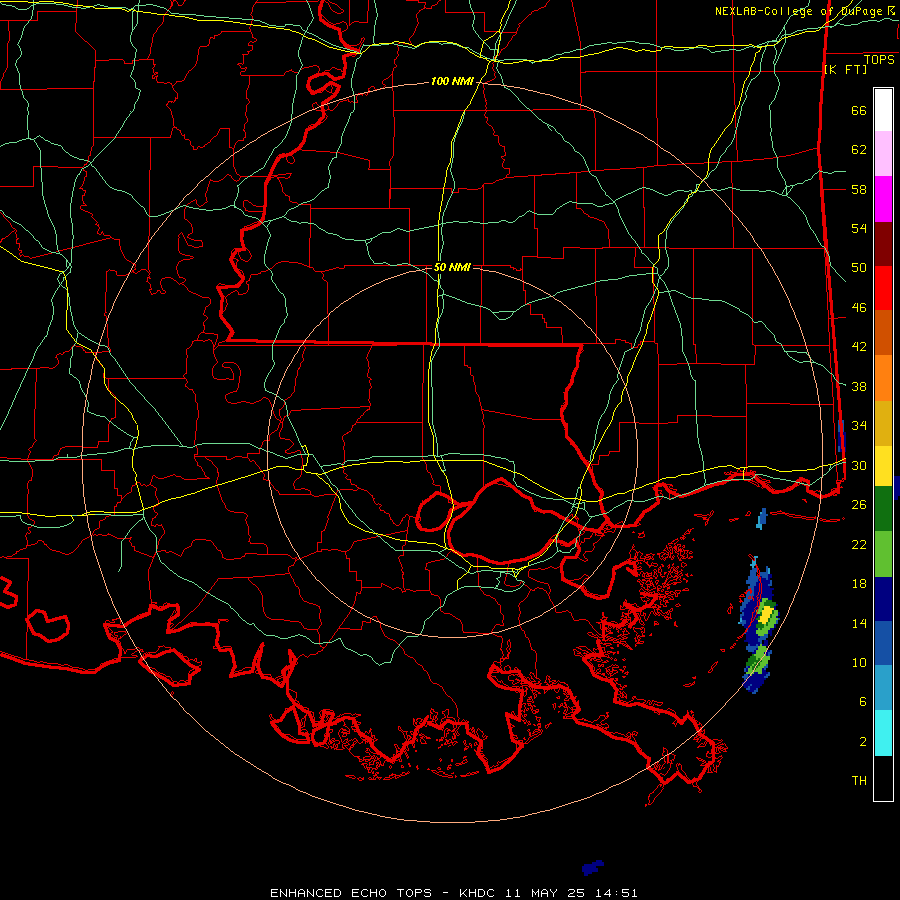Click the white swatch in the tops legend
This screenshot has height=900, width=900.
(883, 110)
